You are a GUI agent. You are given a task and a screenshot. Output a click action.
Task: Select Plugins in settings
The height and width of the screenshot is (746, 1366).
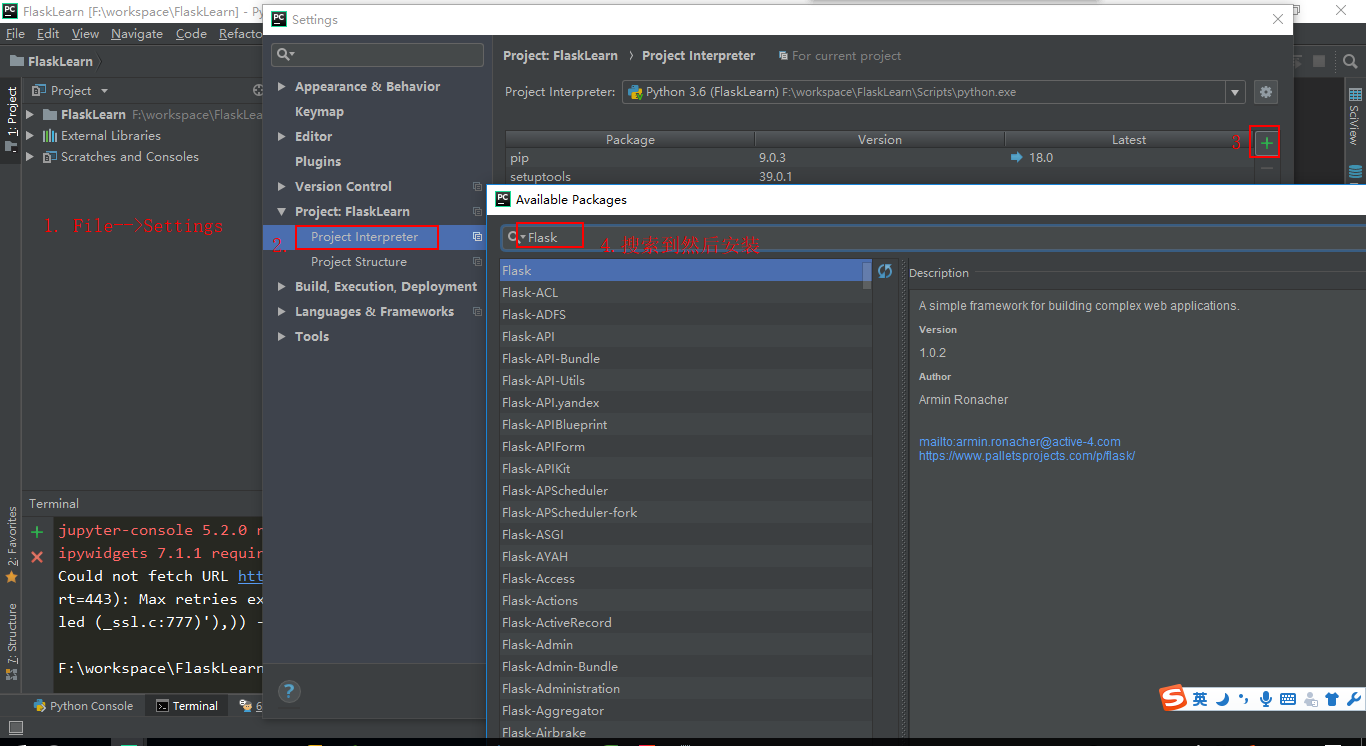tap(318, 162)
